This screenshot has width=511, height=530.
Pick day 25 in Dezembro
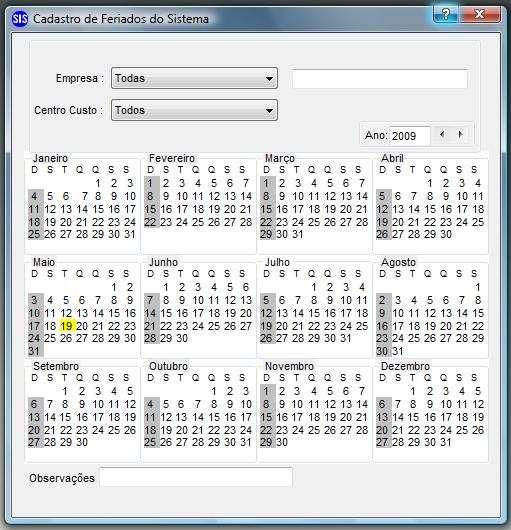(462, 430)
